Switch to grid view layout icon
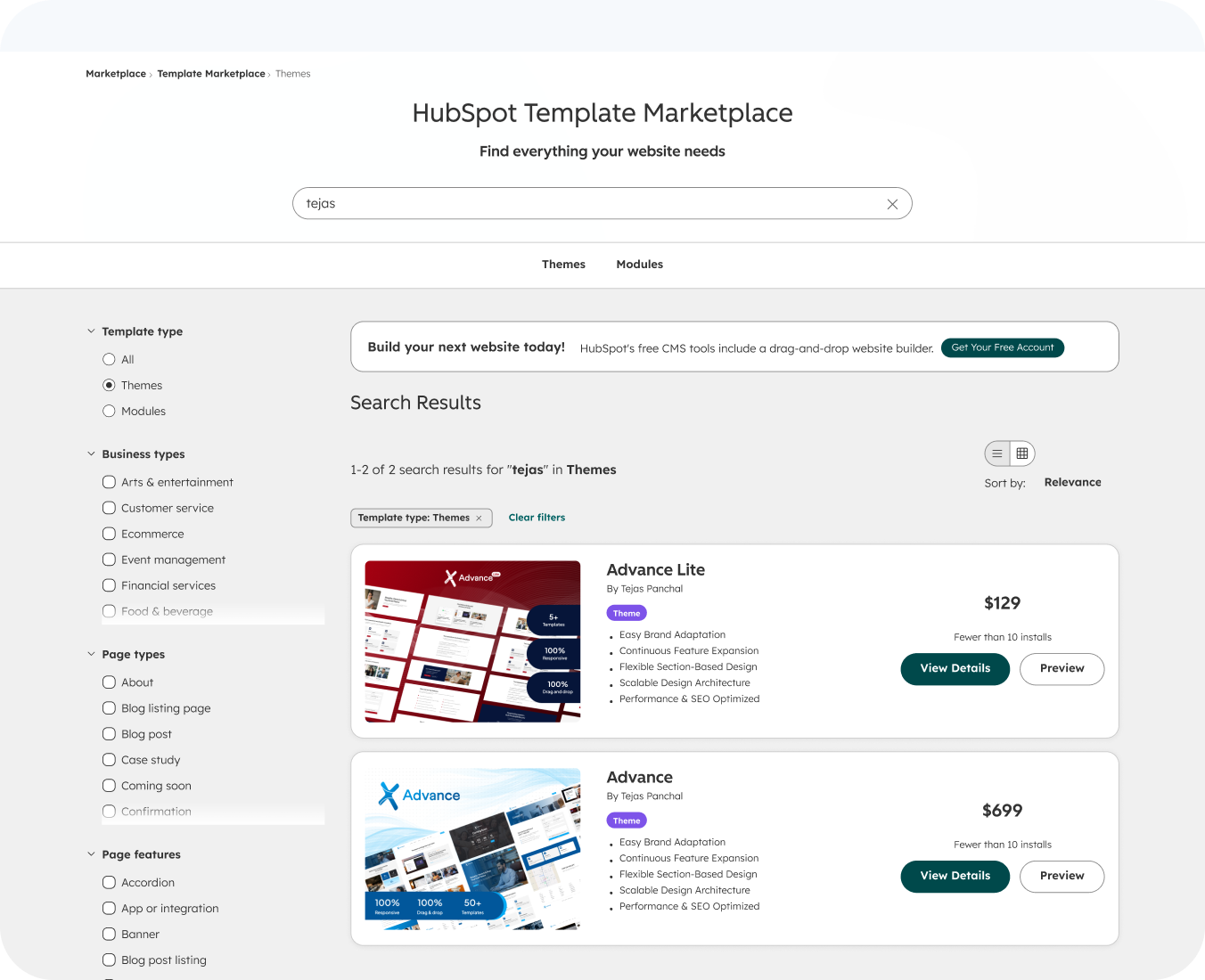Image resolution: width=1205 pixels, height=980 pixels. click(x=1022, y=453)
